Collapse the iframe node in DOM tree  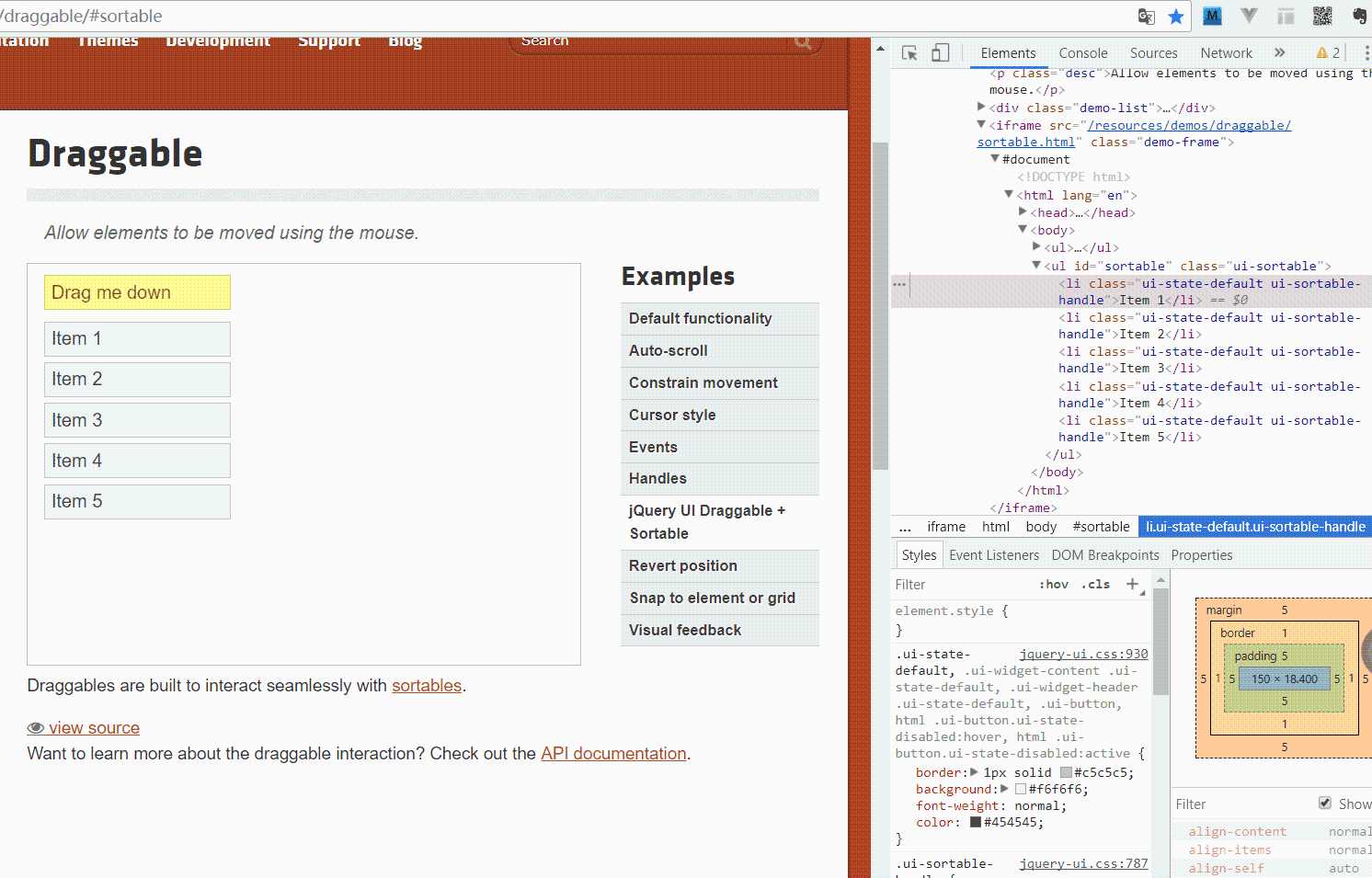(981, 125)
